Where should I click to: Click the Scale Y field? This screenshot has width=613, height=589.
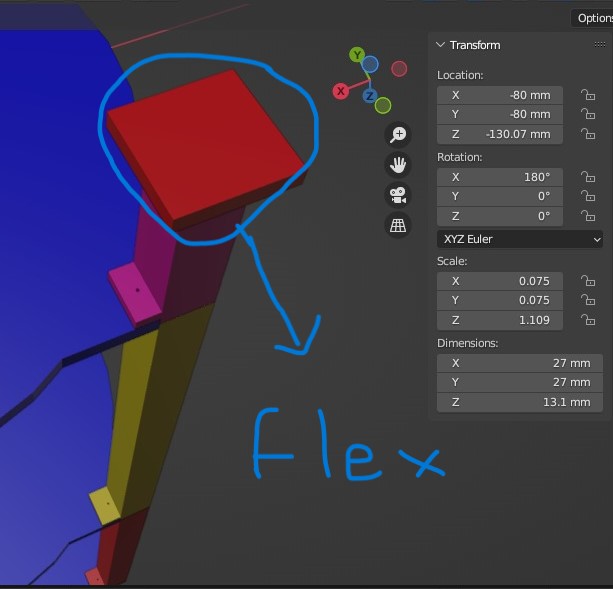click(x=500, y=300)
